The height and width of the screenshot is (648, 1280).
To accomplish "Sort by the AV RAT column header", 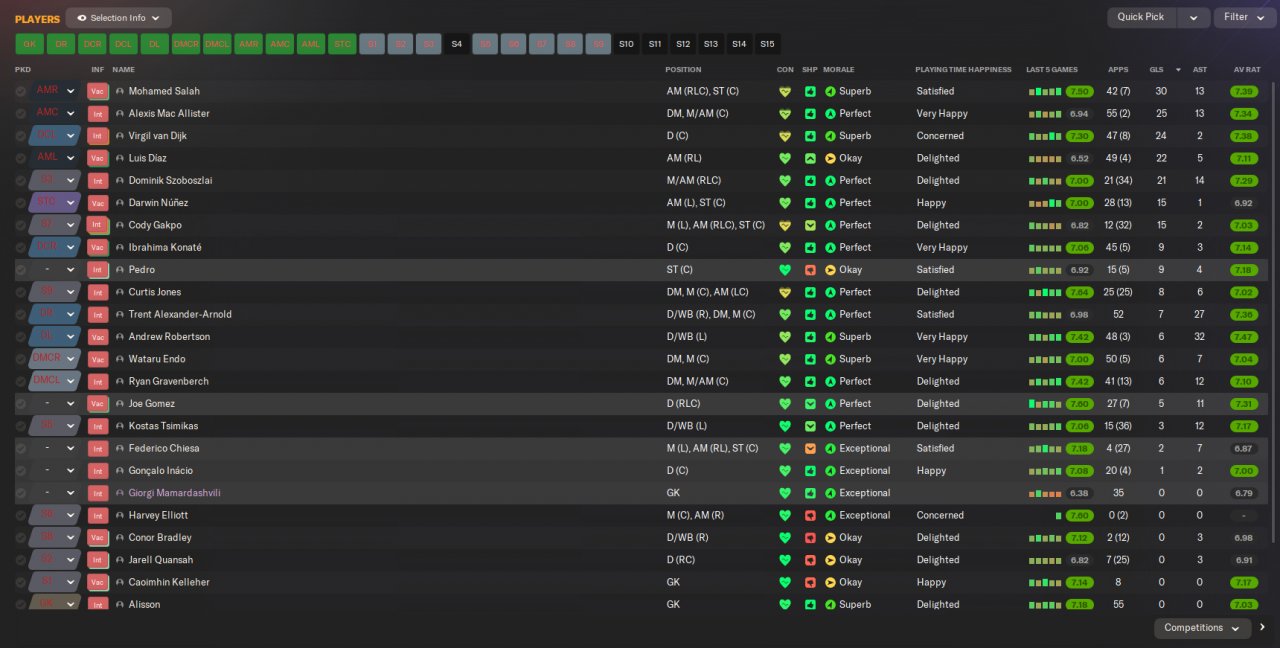I will coord(1246,70).
